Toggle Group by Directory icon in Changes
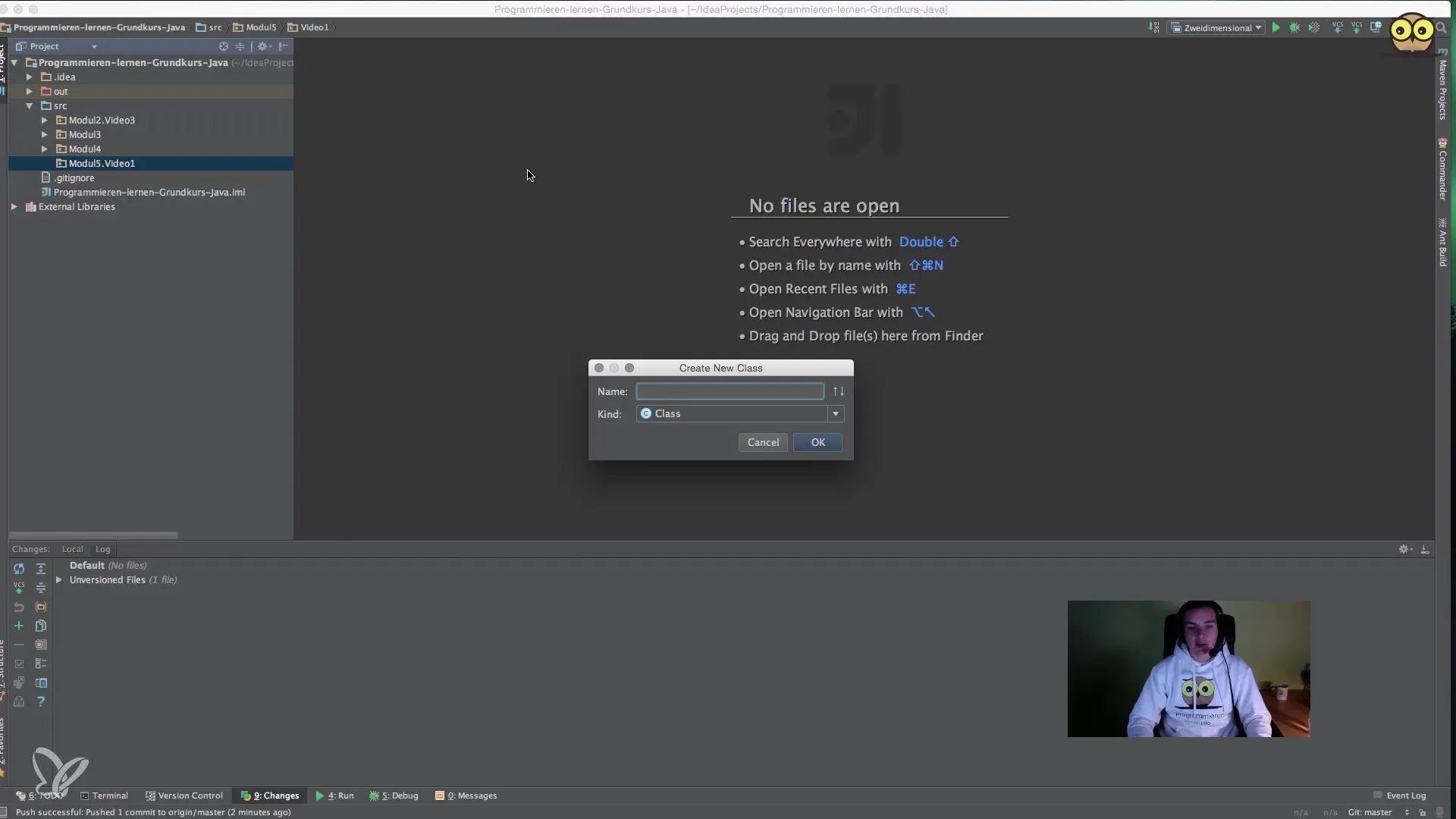 pos(41,607)
